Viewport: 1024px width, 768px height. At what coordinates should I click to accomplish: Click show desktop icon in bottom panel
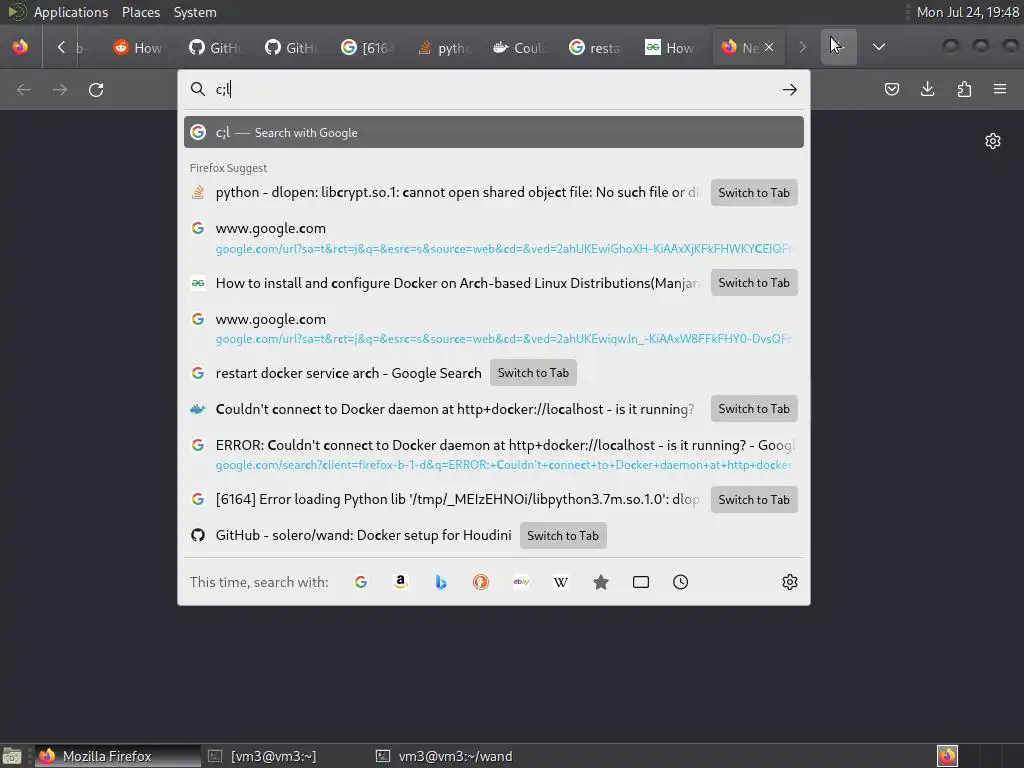coord(11,756)
